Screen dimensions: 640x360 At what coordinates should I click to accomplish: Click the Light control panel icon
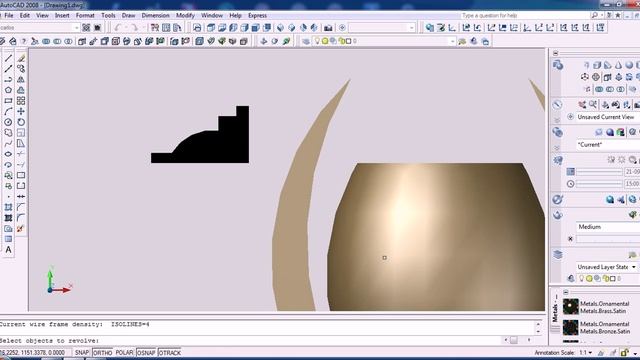click(558, 160)
